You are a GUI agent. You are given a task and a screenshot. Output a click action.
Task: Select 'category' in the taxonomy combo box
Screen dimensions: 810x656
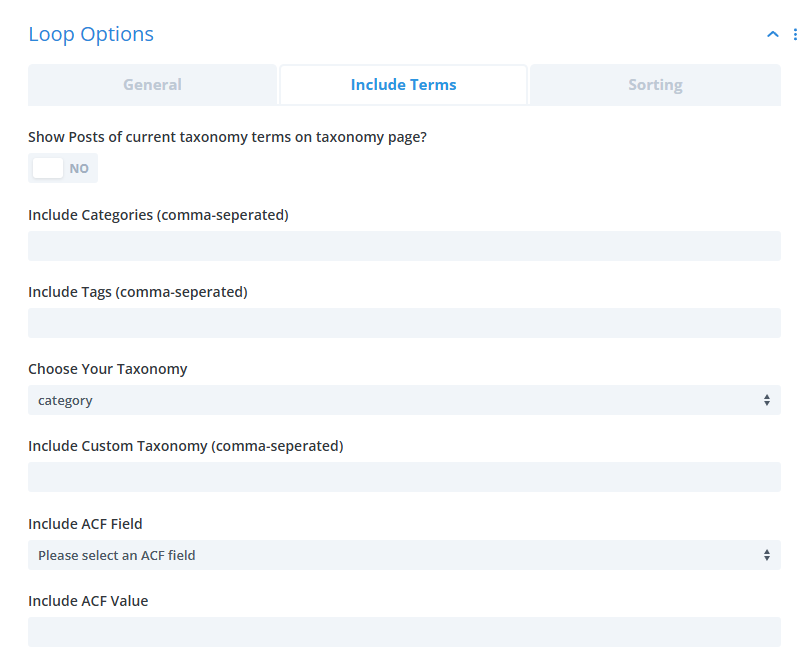(x=404, y=400)
